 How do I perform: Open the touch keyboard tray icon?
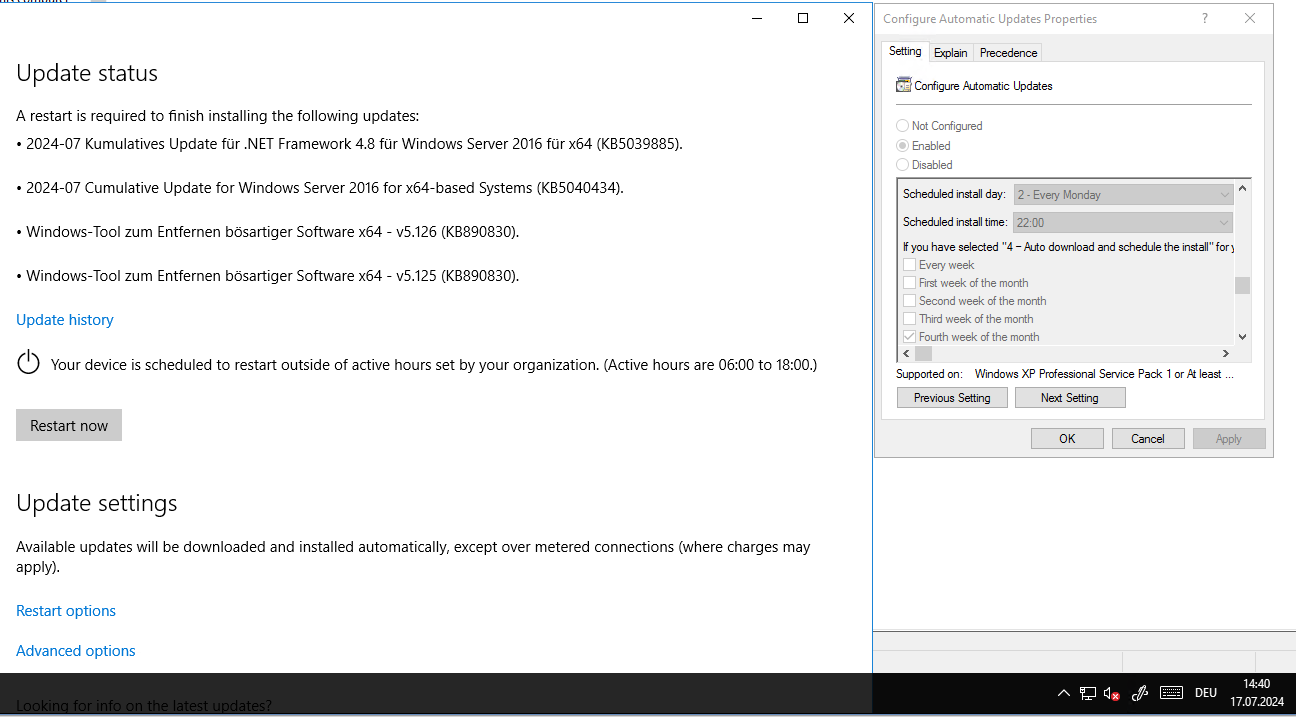tap(1171, 693)
